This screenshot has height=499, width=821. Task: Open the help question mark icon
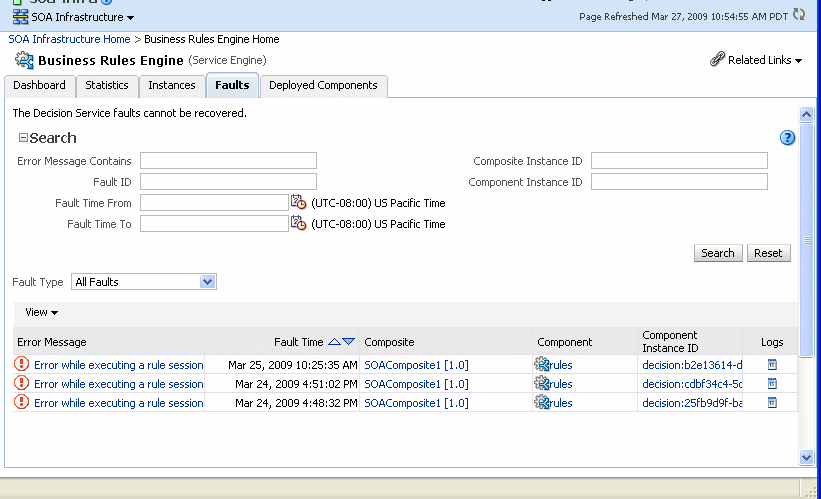tap(787, 138)
